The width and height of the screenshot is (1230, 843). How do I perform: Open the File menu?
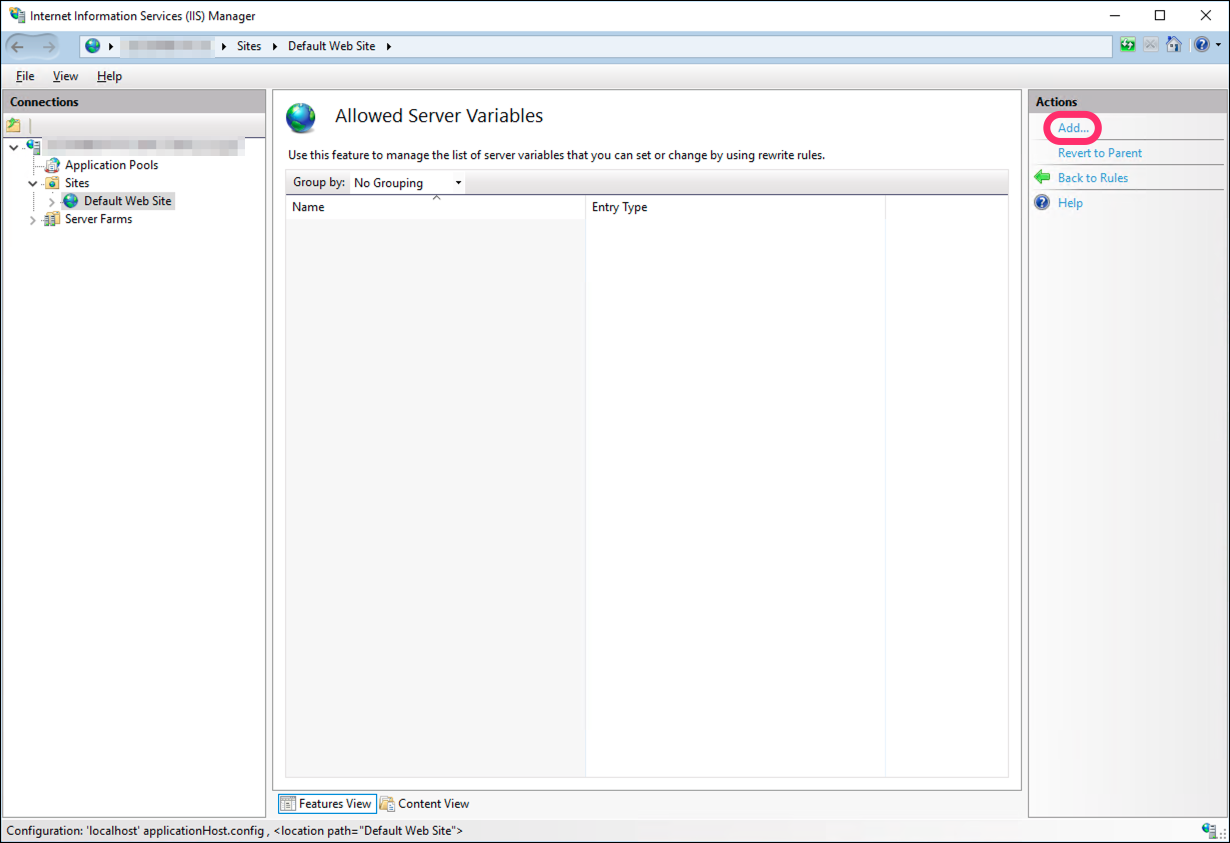pos(25,76)
